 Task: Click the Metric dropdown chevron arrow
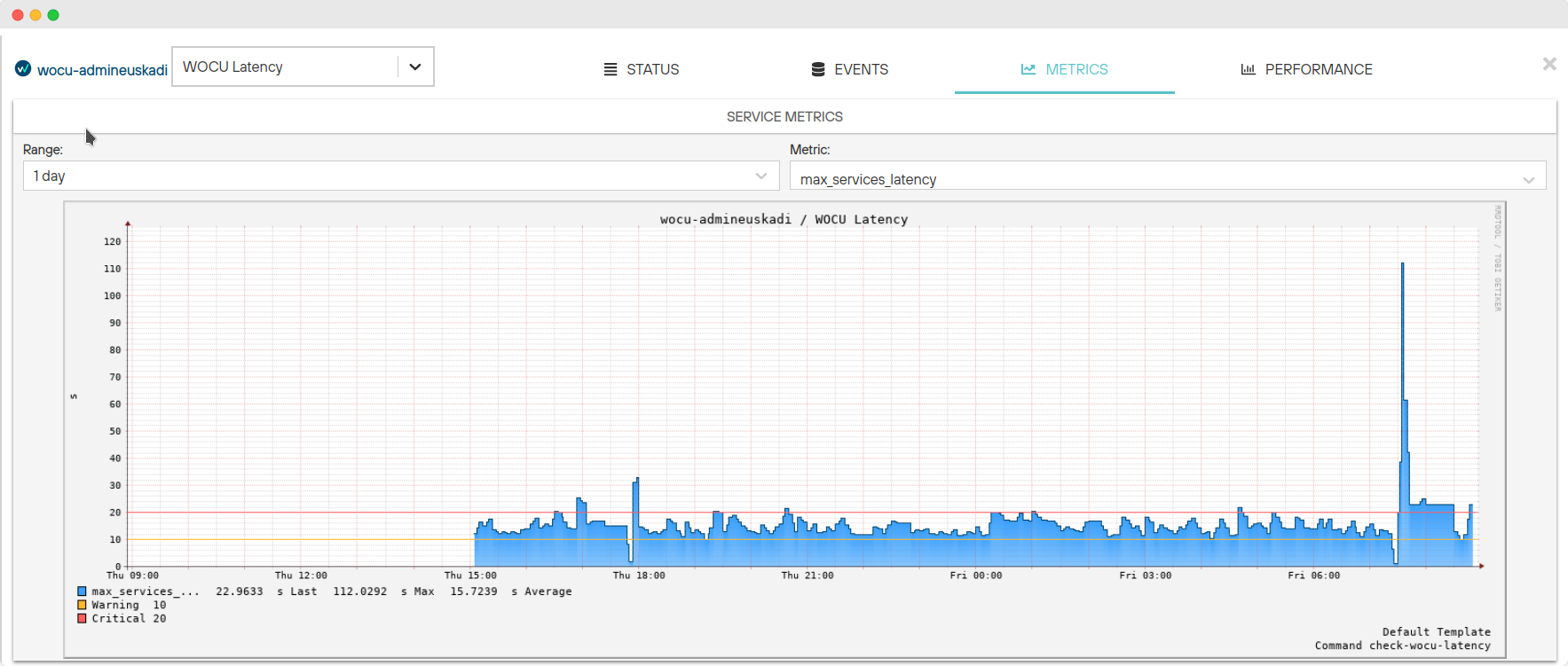1528,180
